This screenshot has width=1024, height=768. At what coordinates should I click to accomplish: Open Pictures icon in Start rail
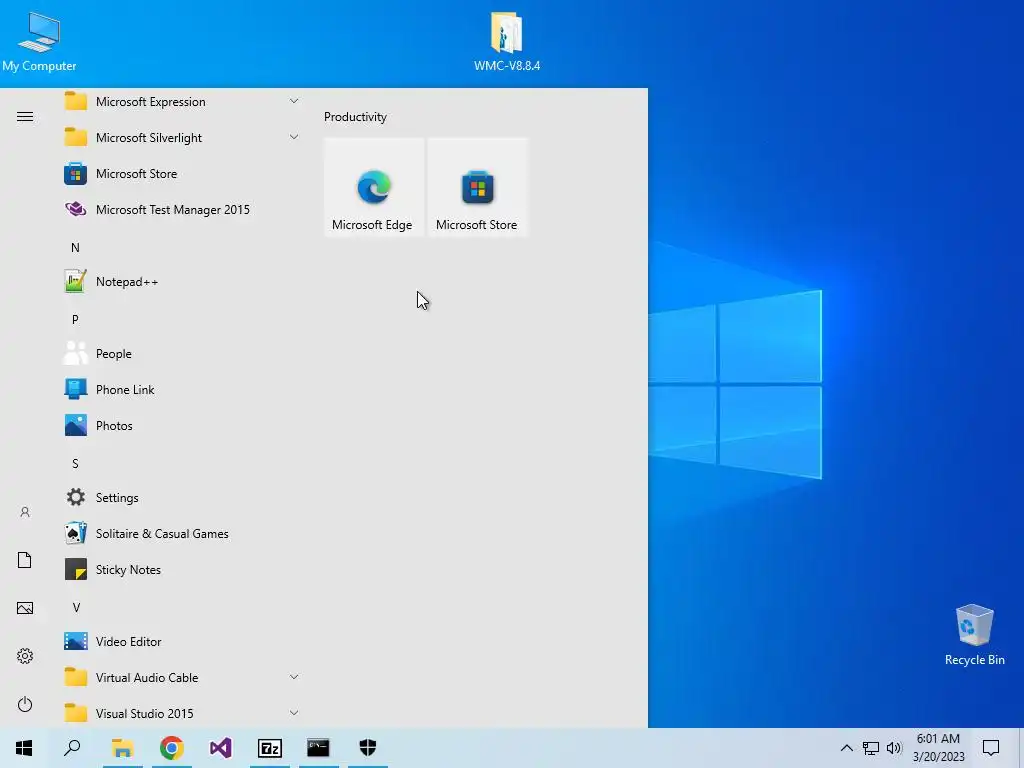coord(25,608)
